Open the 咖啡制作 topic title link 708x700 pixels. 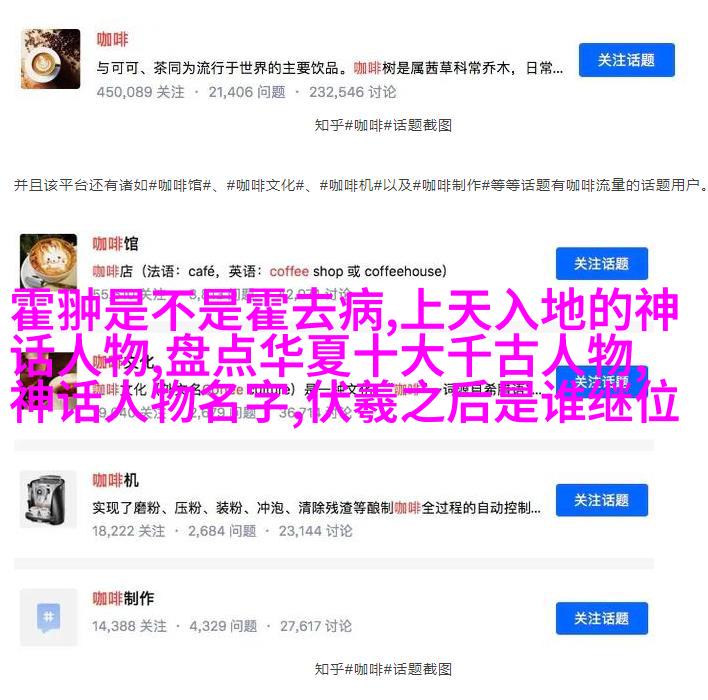point(123,599)
